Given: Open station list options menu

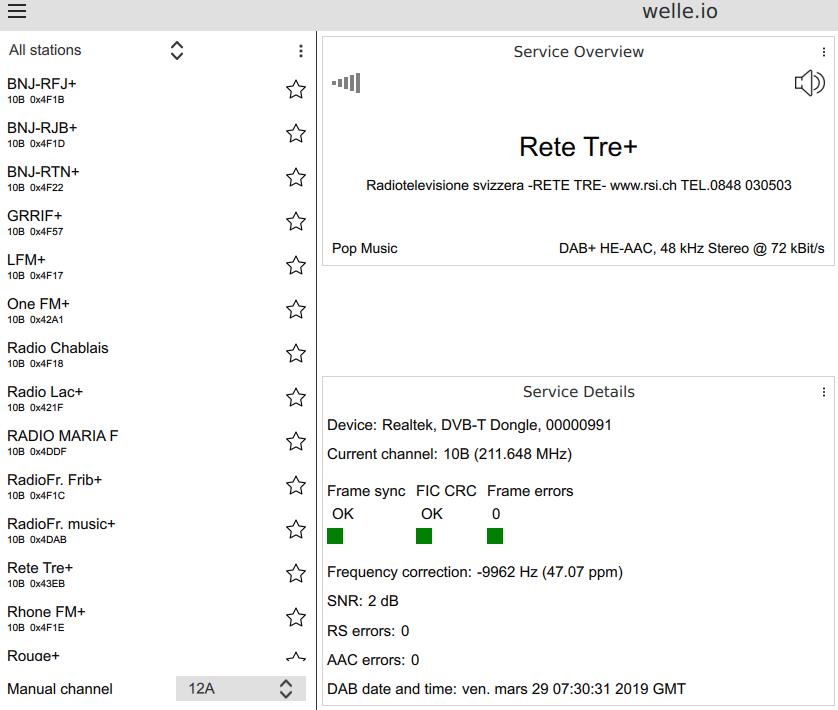Looking at the screenshot, I should click(x=301, y=51).
